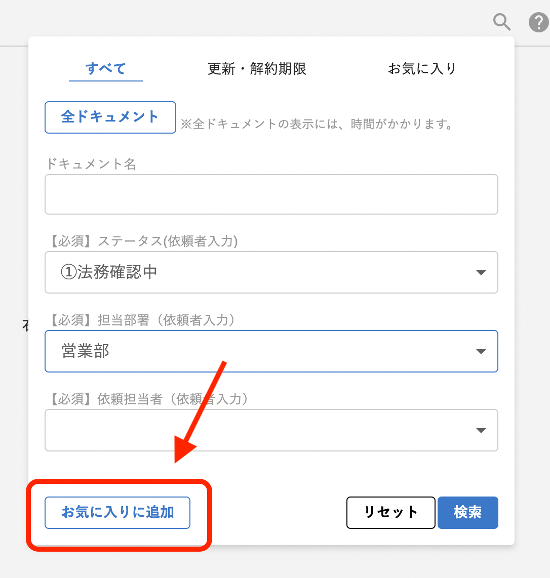Expand the ステータス dropdown arrow
Viewport: 550px width, 578px height.
coord(481,272)
